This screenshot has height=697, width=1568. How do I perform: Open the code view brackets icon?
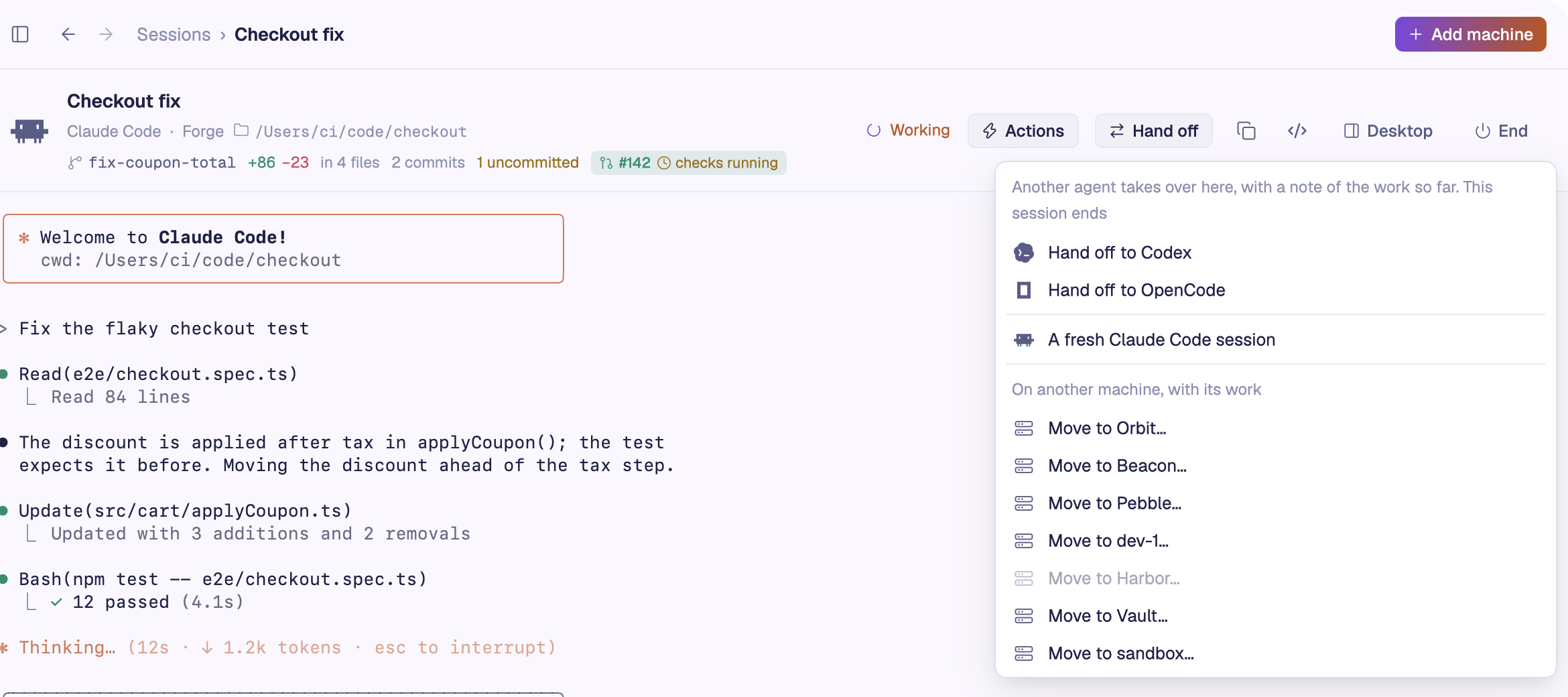[x=1297, y=131]
